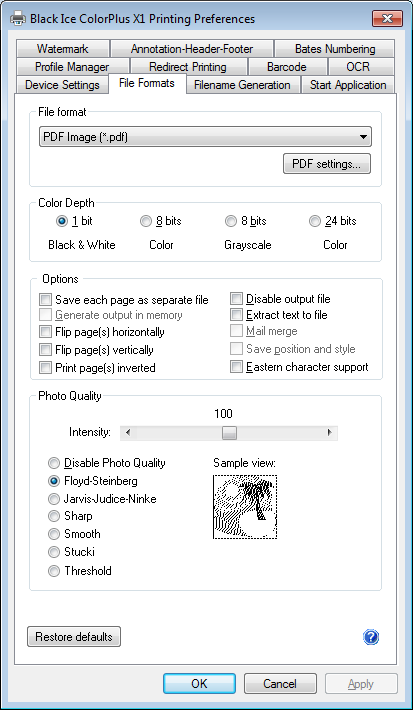Switch to the Start Application tab
Image resolution: width=413 pixels, height=710 pixels.
pyautogui.click(x=348, y=85)
